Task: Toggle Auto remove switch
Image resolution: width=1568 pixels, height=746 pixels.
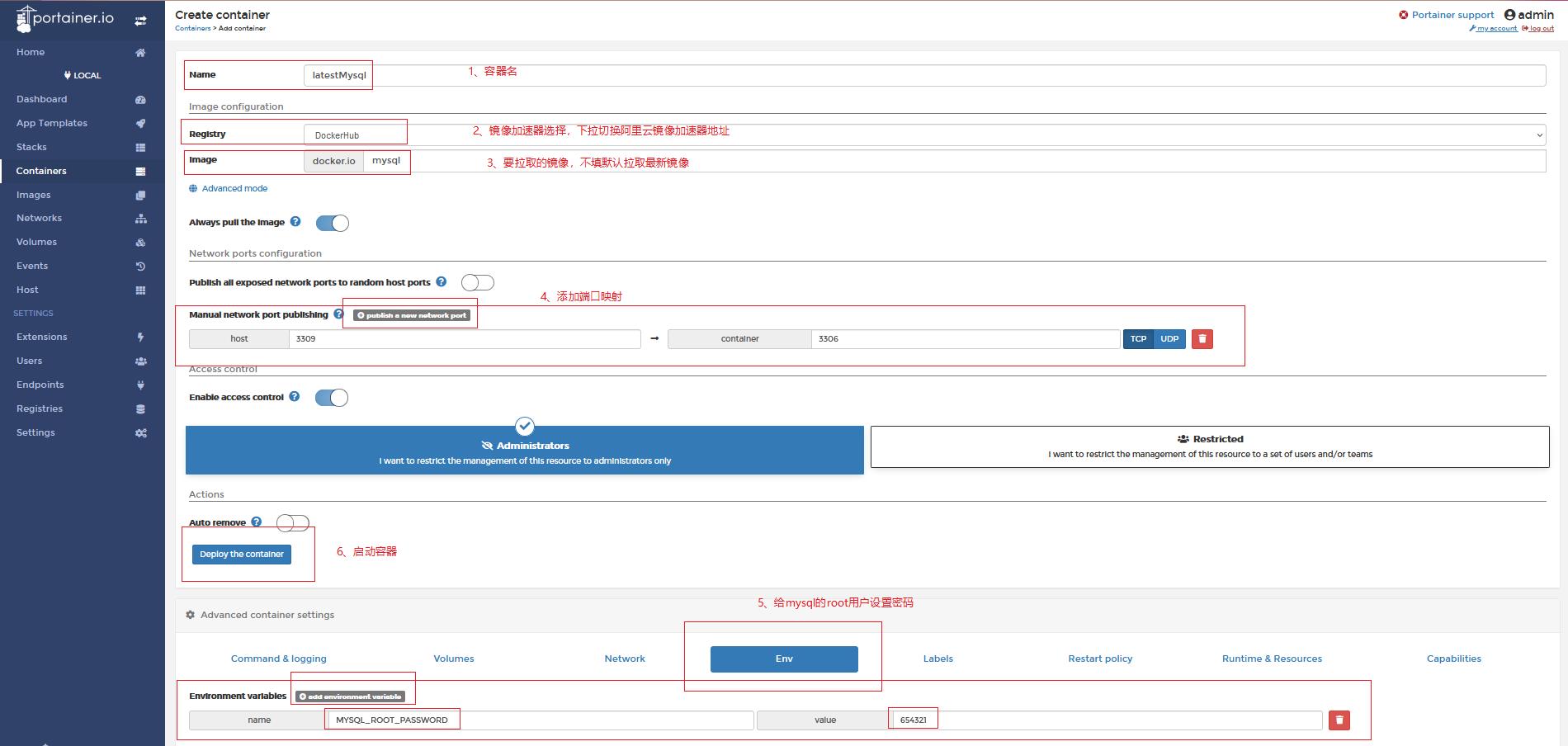Action: [x=293, y=523]
